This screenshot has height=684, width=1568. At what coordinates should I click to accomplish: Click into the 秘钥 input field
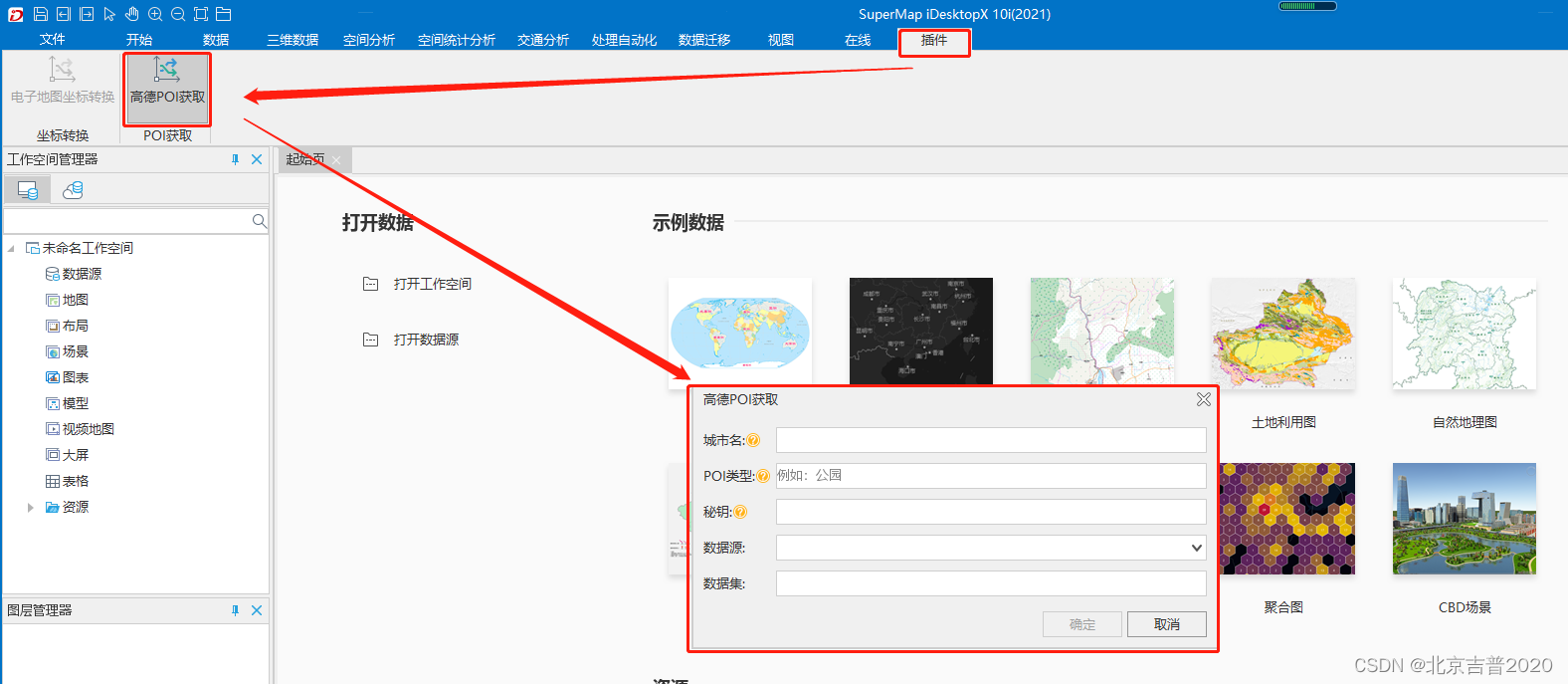[991, 512]
